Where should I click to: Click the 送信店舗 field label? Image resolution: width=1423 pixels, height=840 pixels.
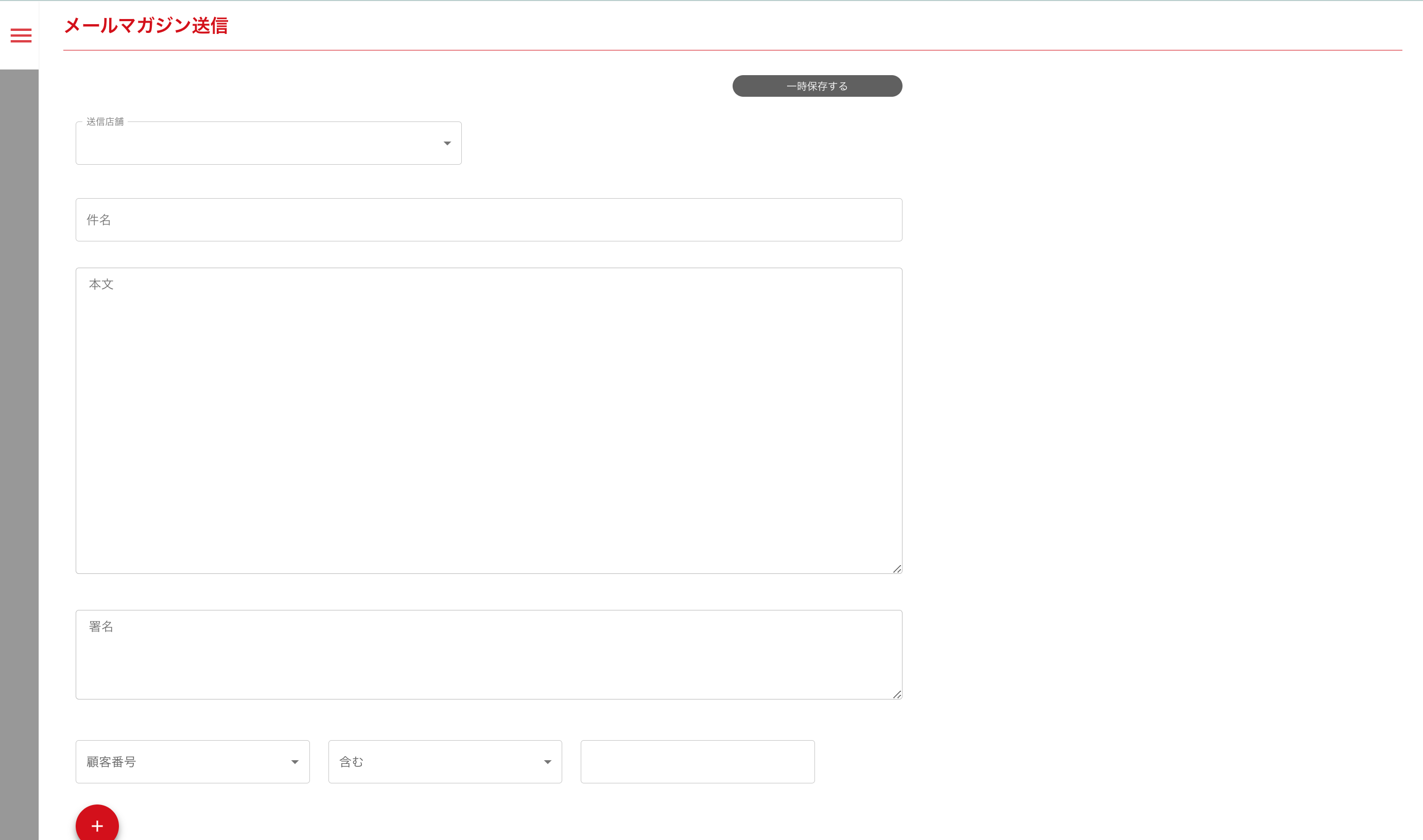[105, 121]
